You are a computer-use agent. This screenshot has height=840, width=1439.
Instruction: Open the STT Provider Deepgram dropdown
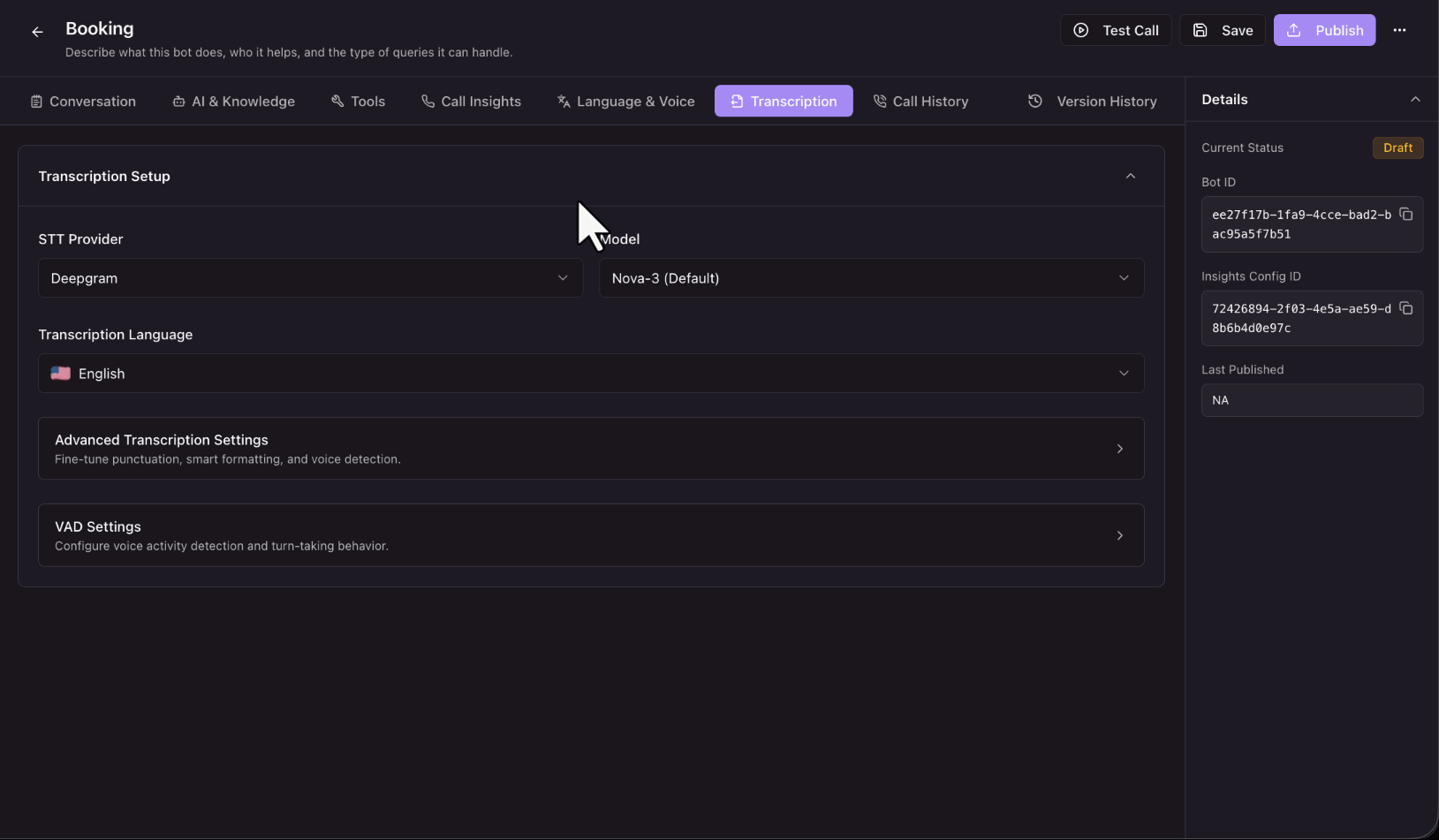[x=310, y=278]
